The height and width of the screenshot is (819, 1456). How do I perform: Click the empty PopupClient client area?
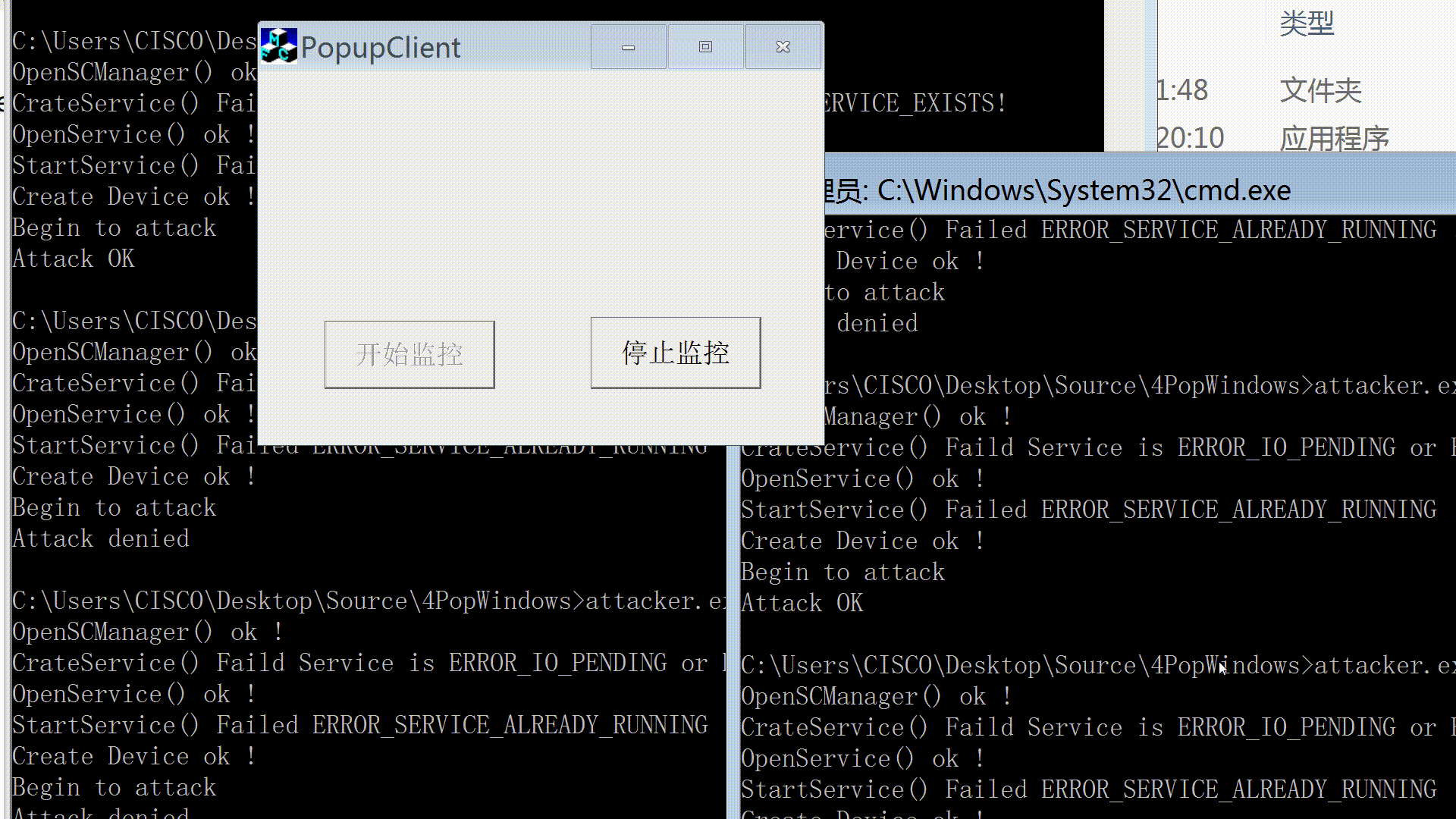click(x=540, y=190)
